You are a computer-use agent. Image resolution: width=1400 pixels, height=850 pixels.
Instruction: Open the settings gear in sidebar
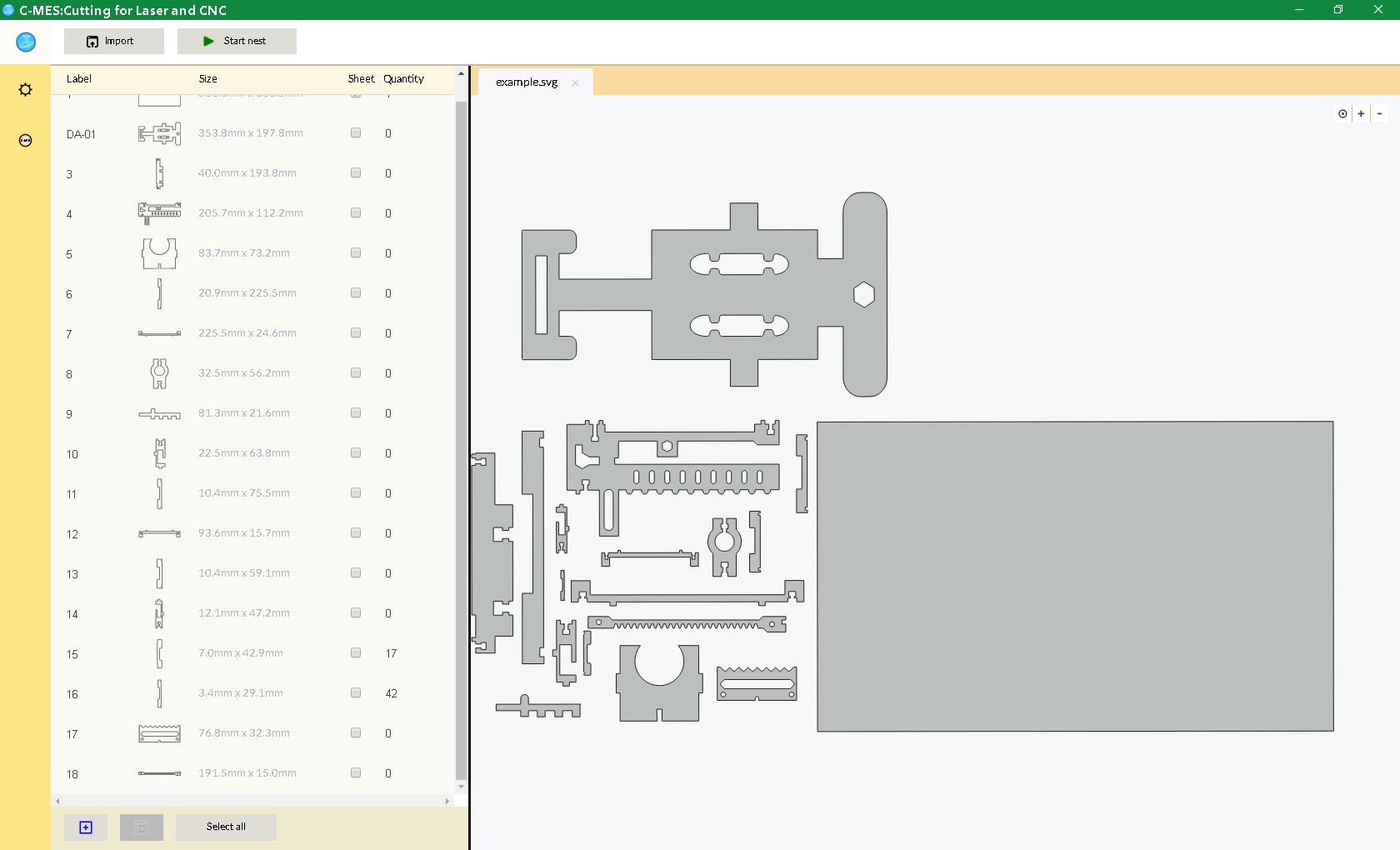[x=26, y=89]
